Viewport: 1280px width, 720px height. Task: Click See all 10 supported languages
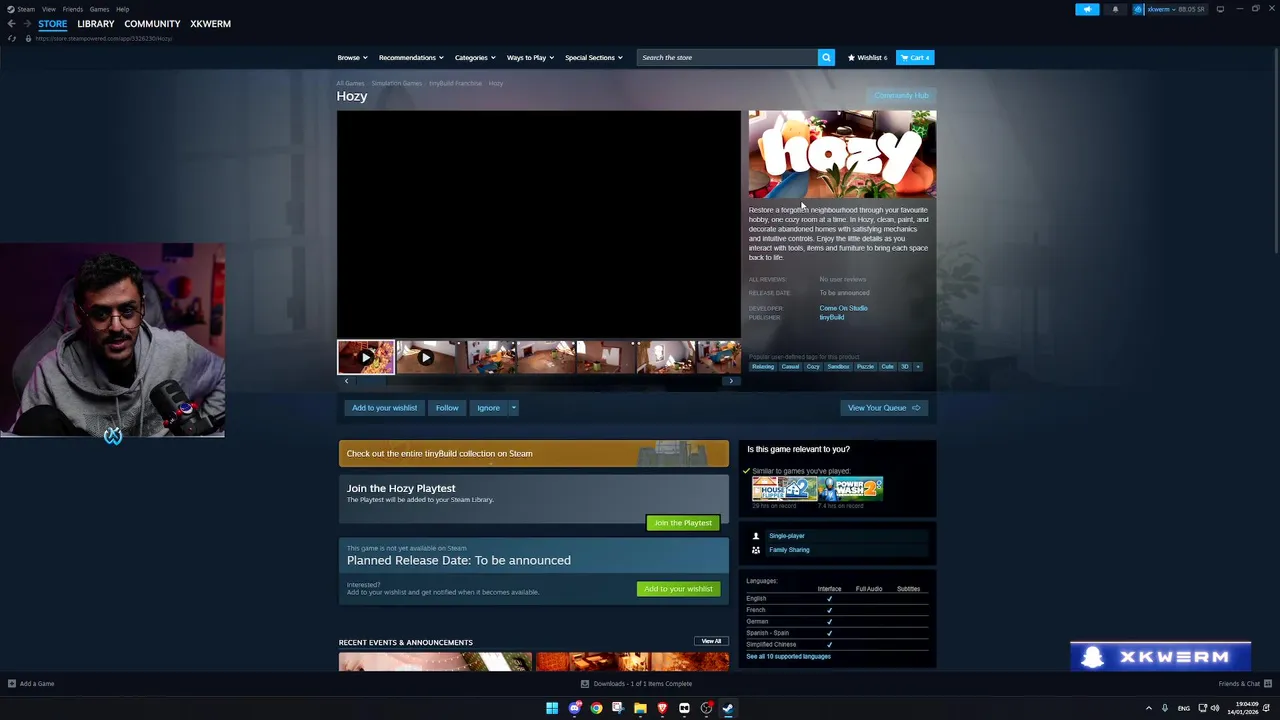click(x=788, y=656)
